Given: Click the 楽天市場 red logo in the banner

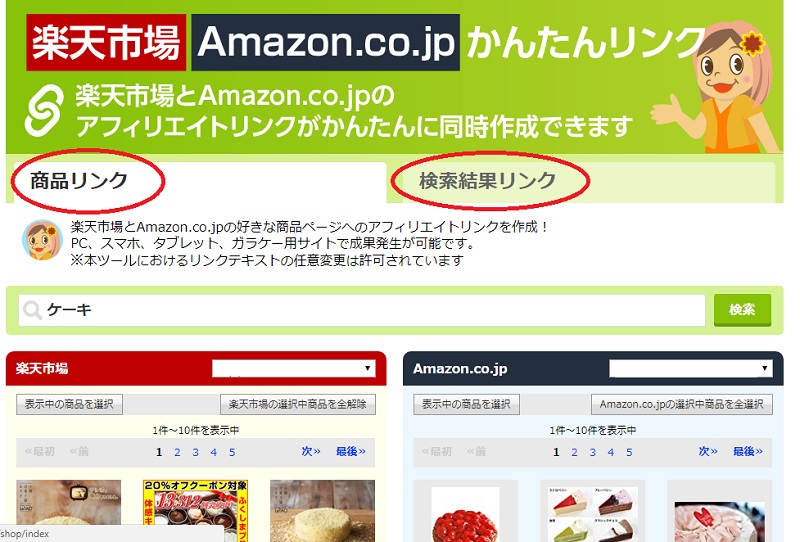Looking at the screenshot, I should [x=106, y=42].
